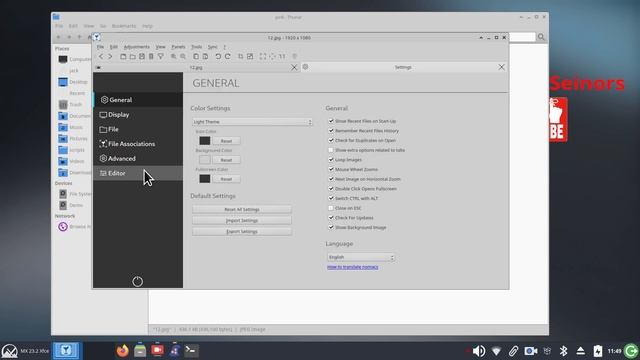Enable the Close on ESC checkbox

coord(331,208)
